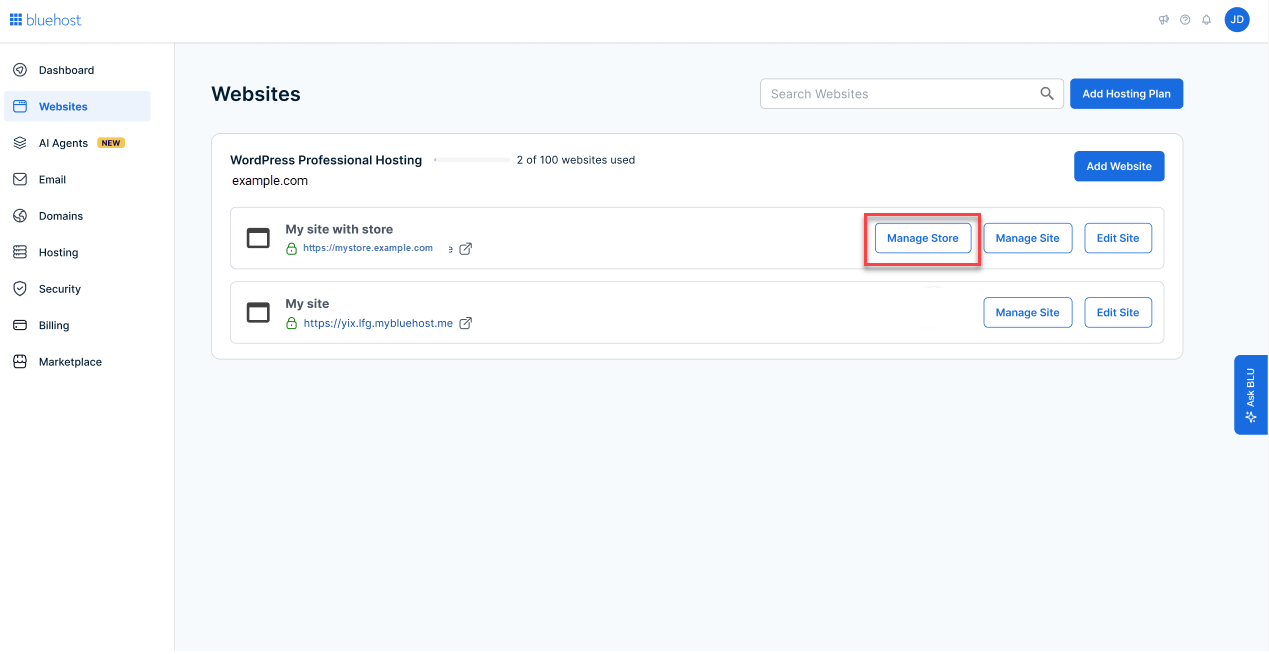Click the Manage Store button
This screenshot has width=1269, height=654.
[922, 238]
